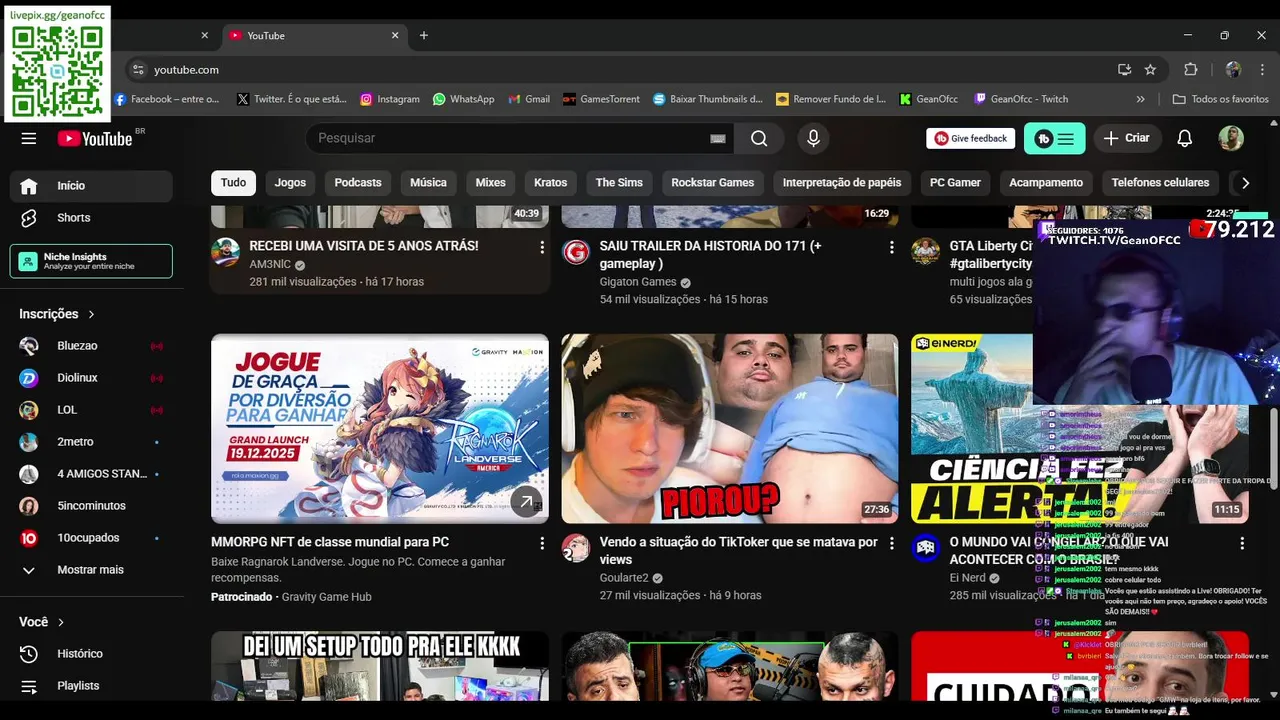
Task: Open the teal vidIQ extension menu button
Action: pos(1055,138)
